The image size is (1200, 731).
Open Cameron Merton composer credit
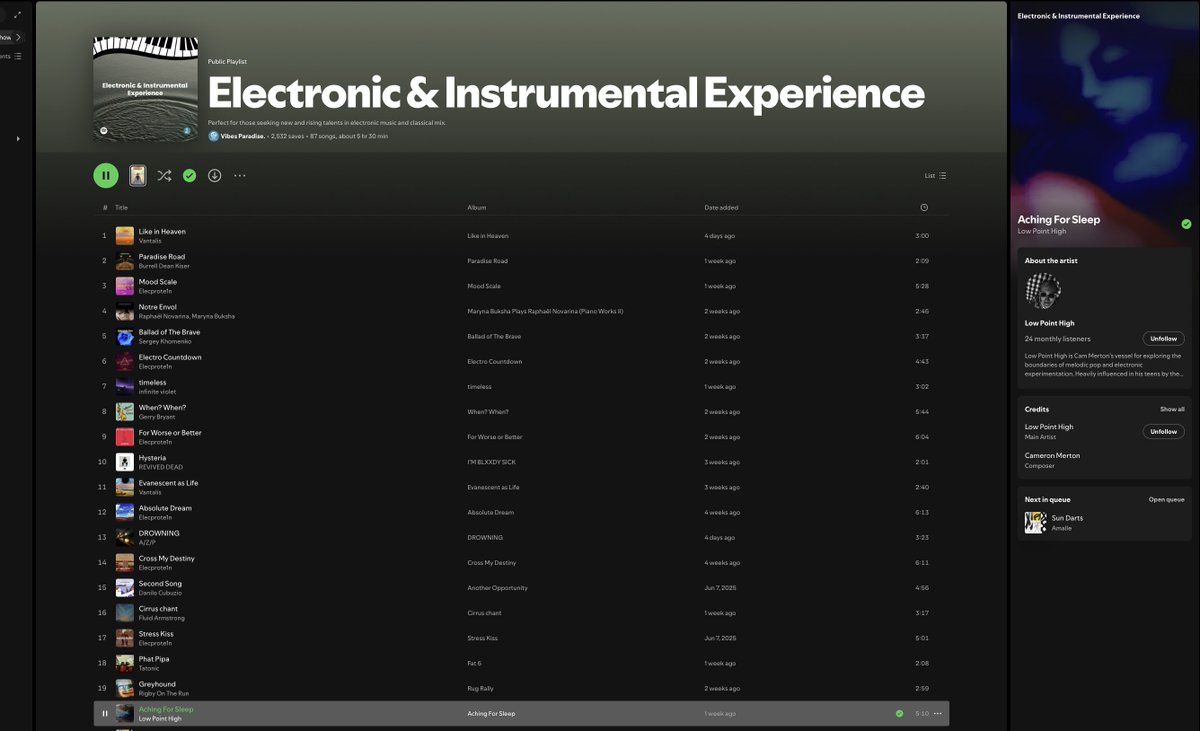coord(1052,455)
